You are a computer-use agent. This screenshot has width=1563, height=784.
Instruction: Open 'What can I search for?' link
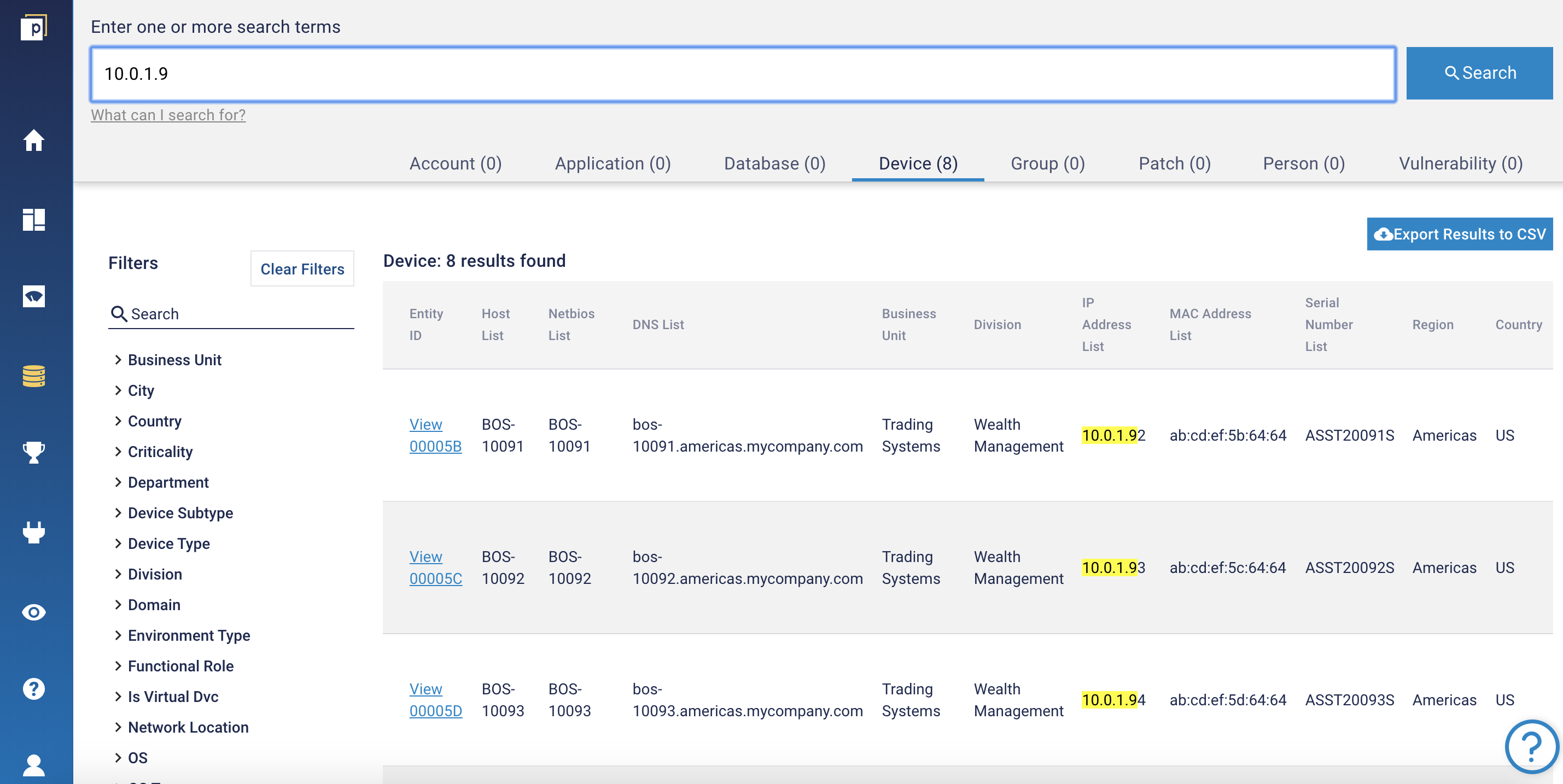coord(168,115)
